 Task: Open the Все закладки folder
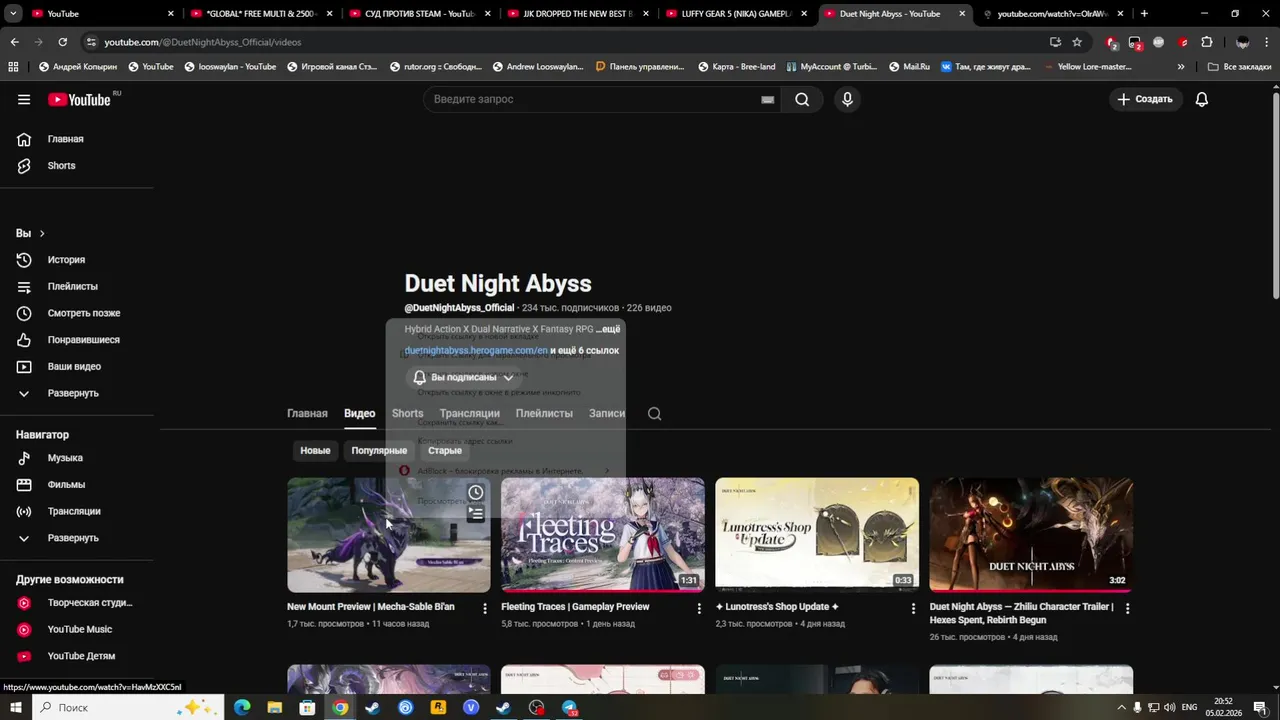pos(1240,67)
